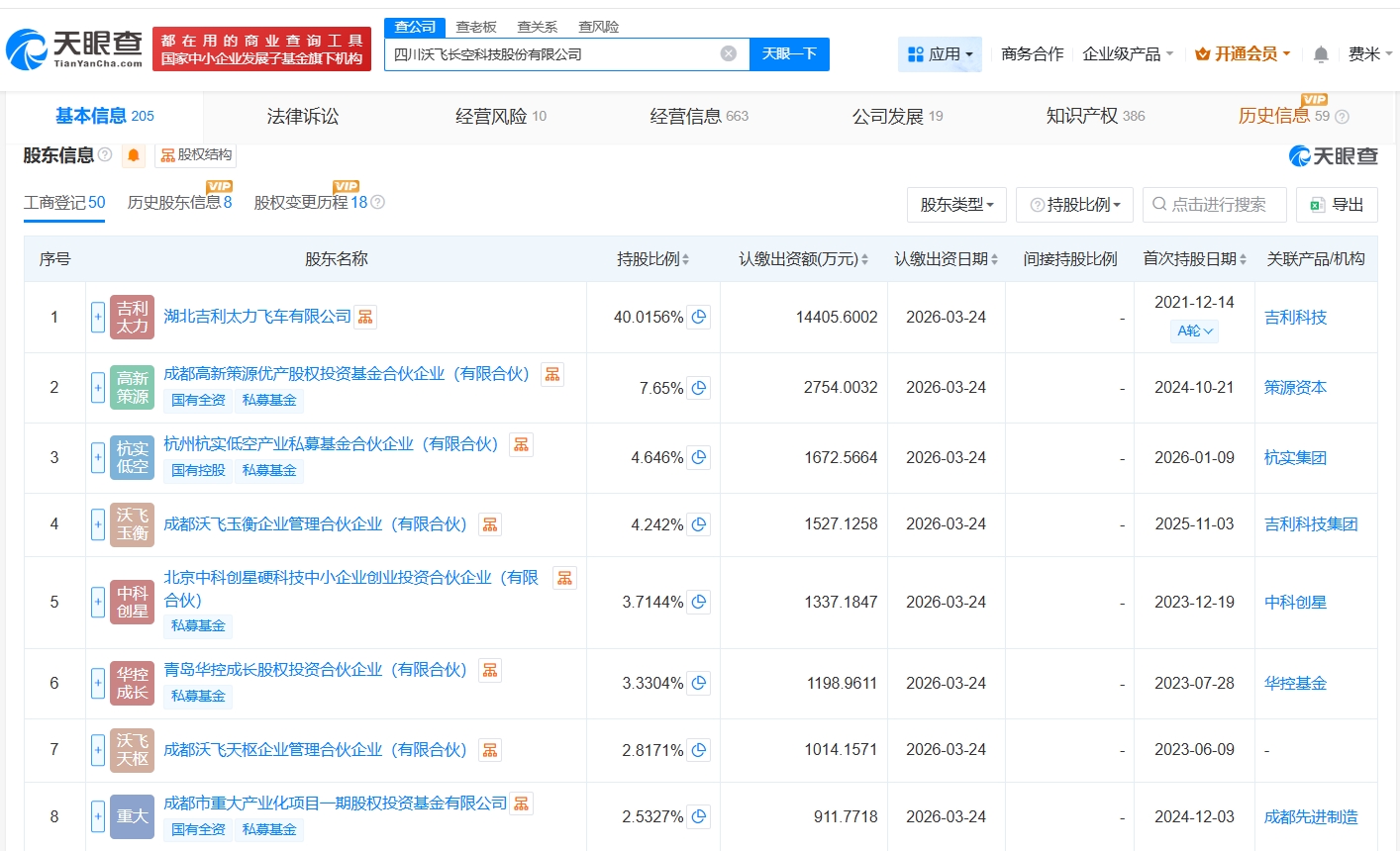
Task: Open pie chart icon for 7.65% holding
Action: coord(699,388)
